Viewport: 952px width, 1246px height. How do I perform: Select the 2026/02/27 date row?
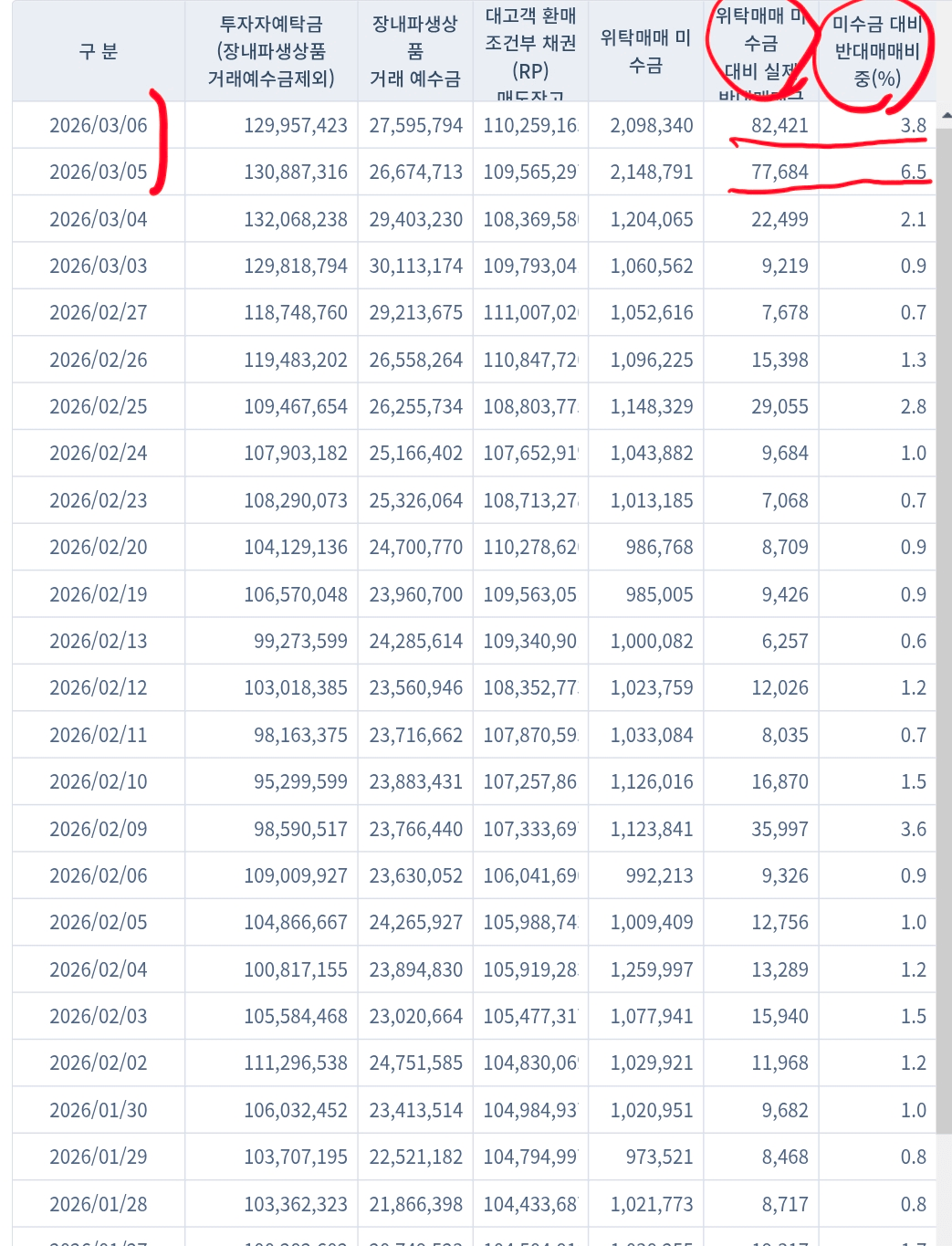tap(99, 312)
